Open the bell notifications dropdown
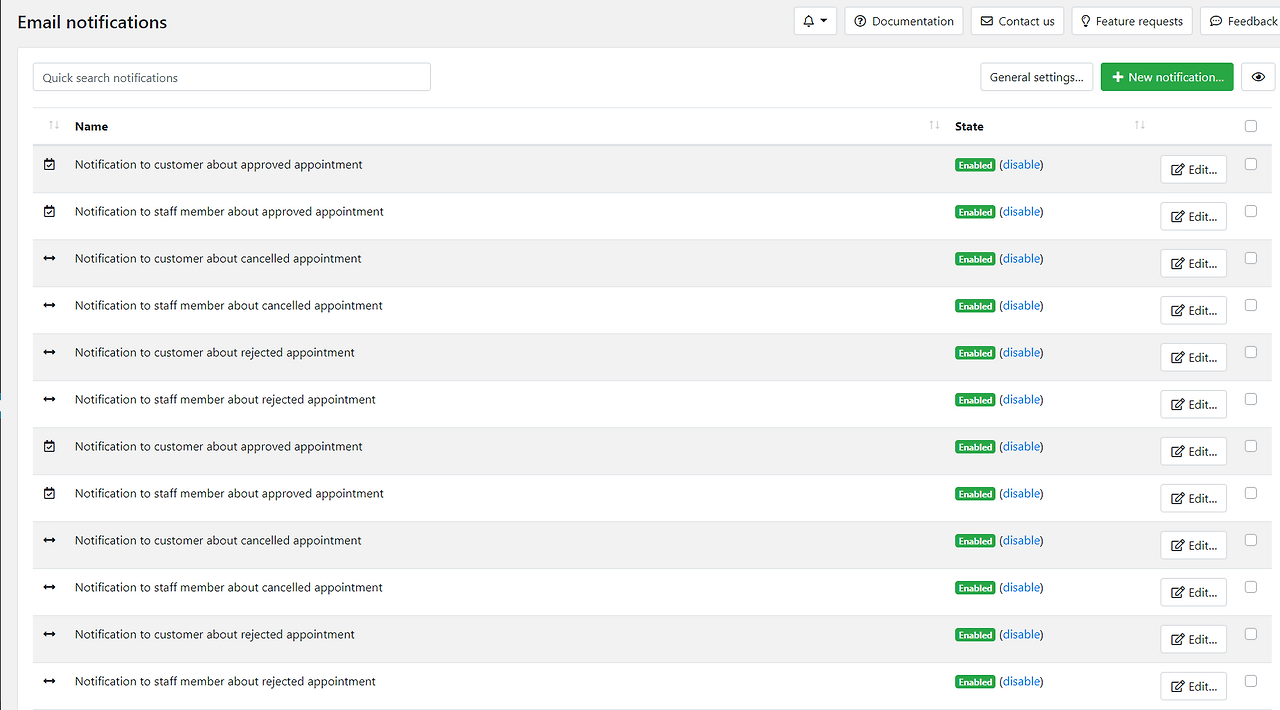1280x710 pixels. (x=815, y=21)
